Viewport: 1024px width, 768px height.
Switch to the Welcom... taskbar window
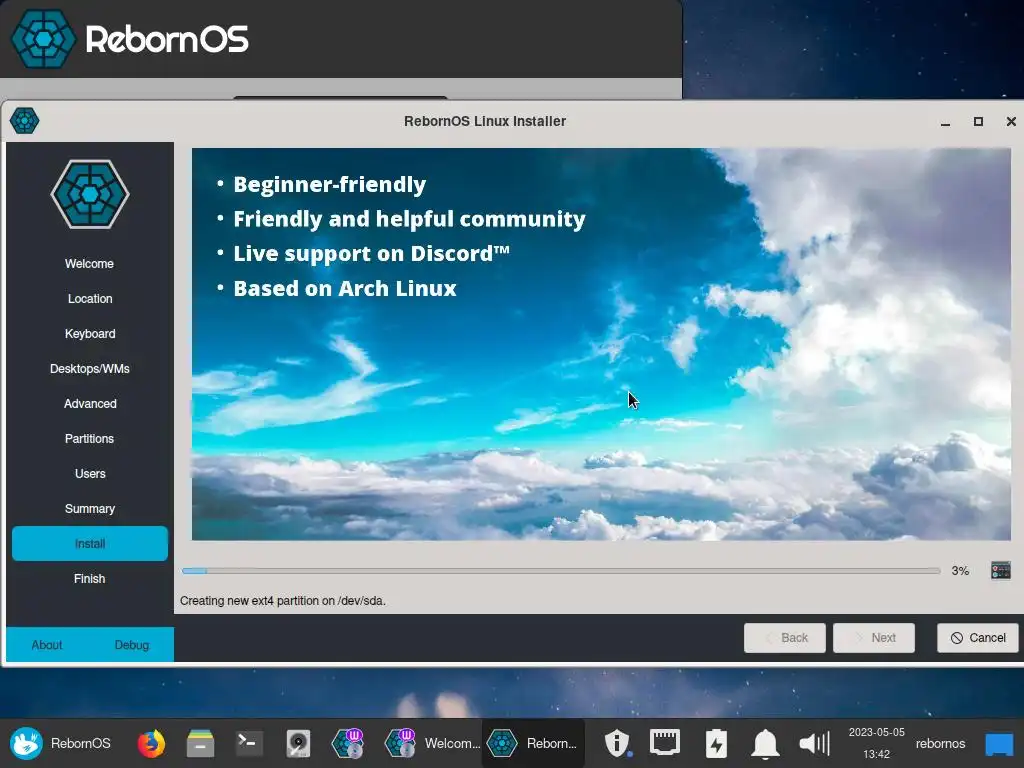[431, 743]
